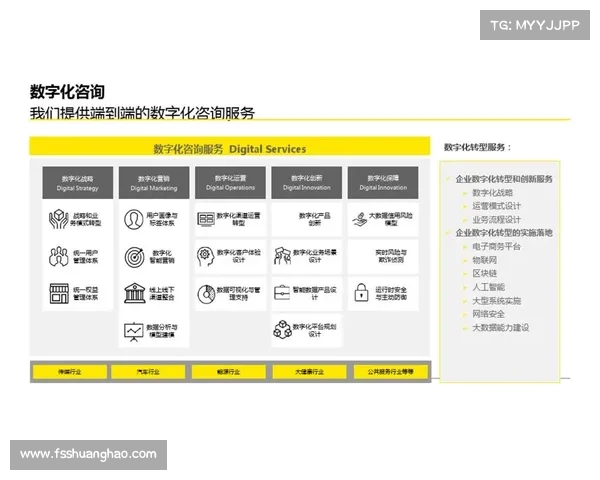Click the 汽车行业 yellow industry box
This screenshot has width=600, height=480.
click(x=148, y=372)
